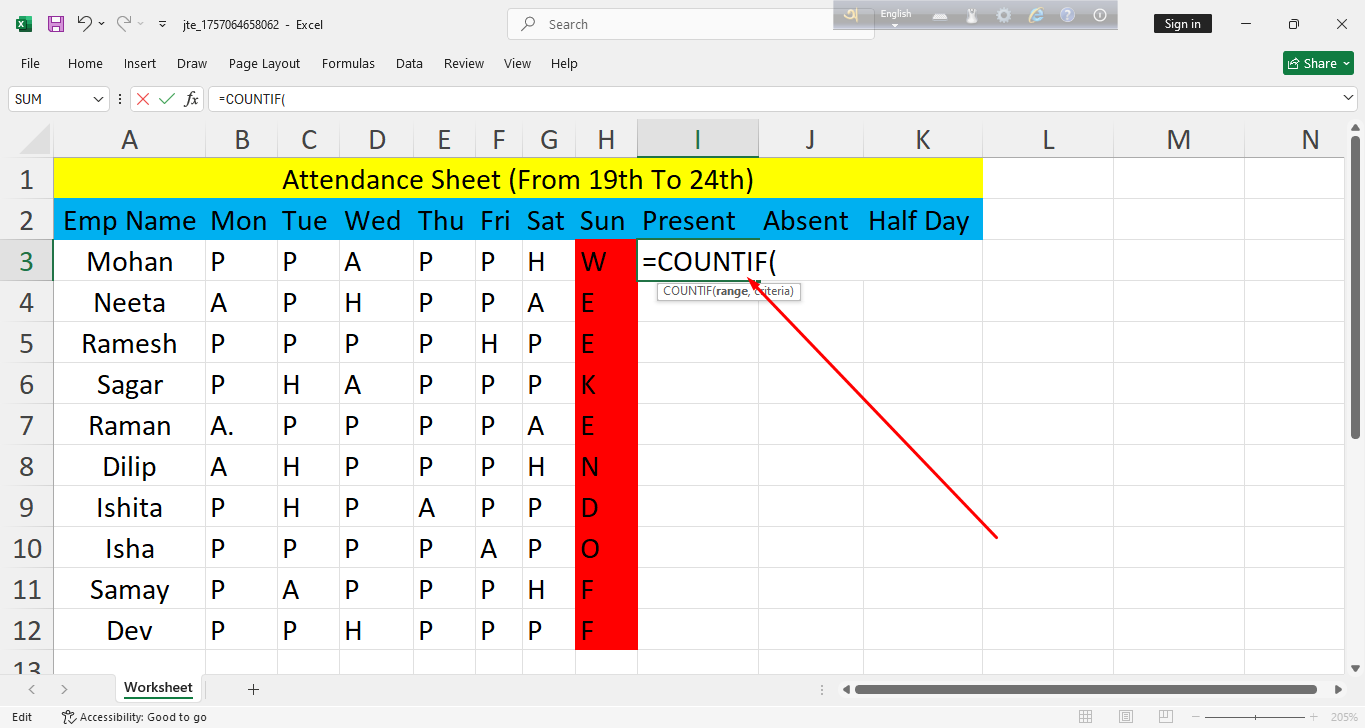Confirm the formula with the Enter checkmark

tap(167, 99)
